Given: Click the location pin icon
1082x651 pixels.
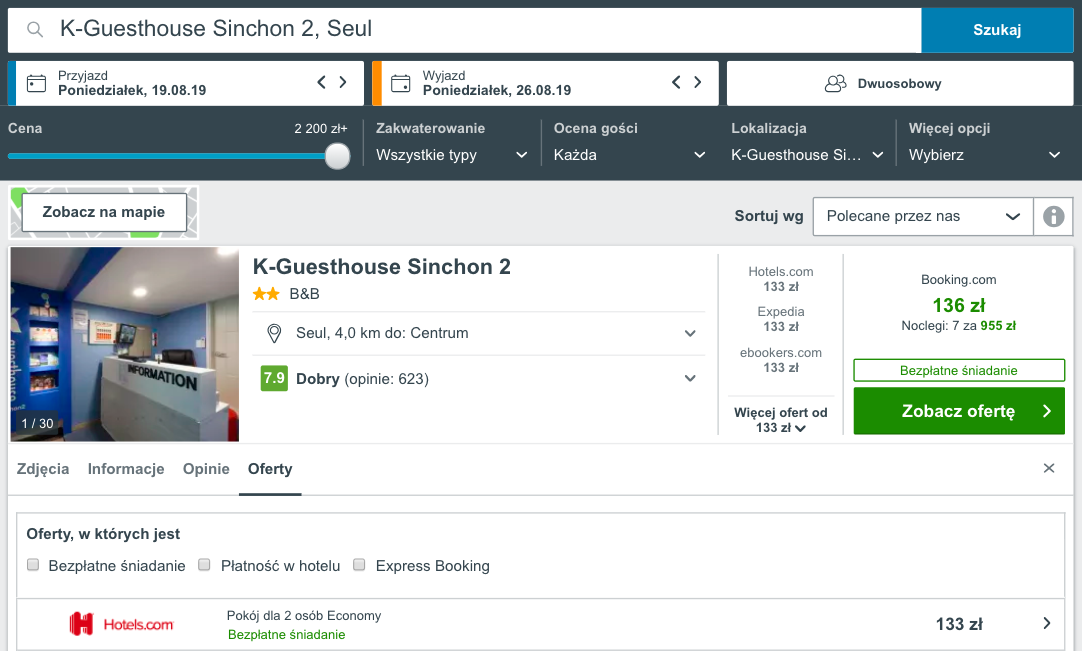Looking at the screenshot, I should click(274, 333).
